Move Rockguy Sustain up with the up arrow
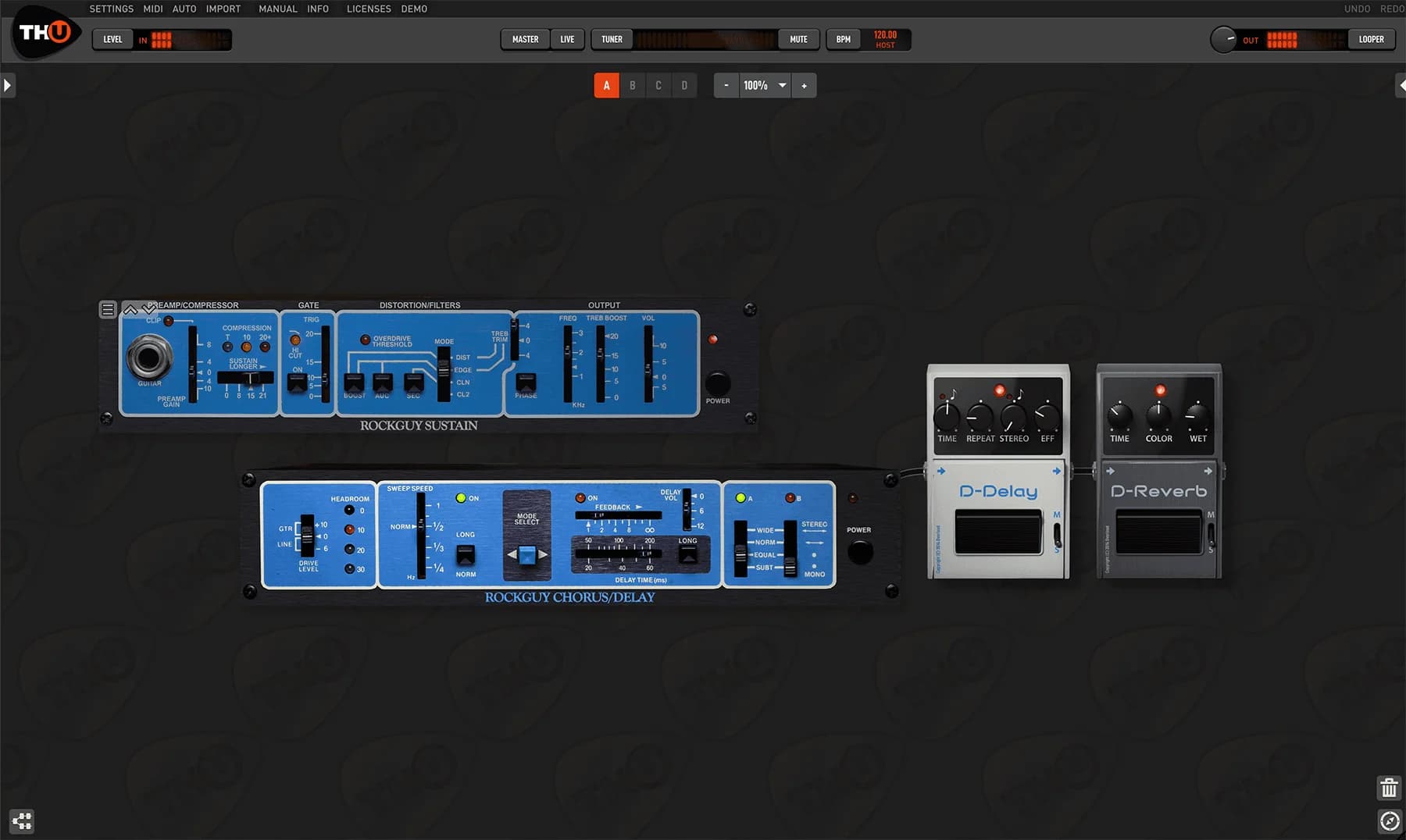The height and width of the screenshot is (840, 1406). point(130,309)
